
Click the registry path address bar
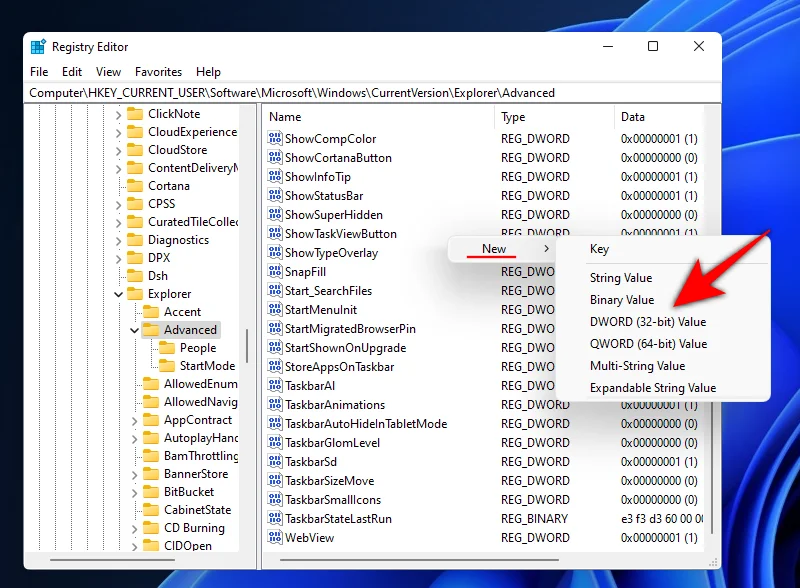[300, 92]
